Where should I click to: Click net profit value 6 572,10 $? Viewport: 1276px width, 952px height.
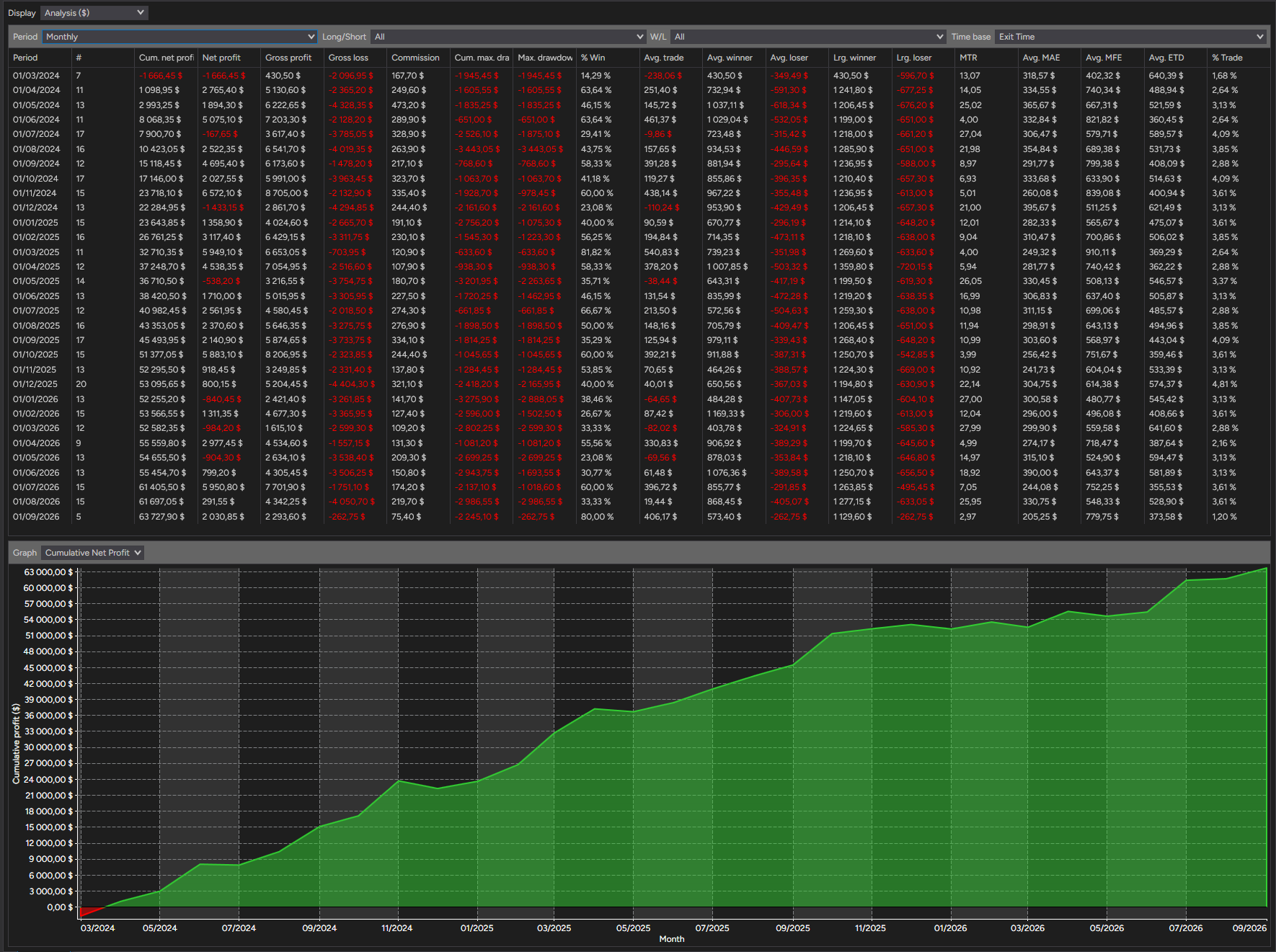222,193
